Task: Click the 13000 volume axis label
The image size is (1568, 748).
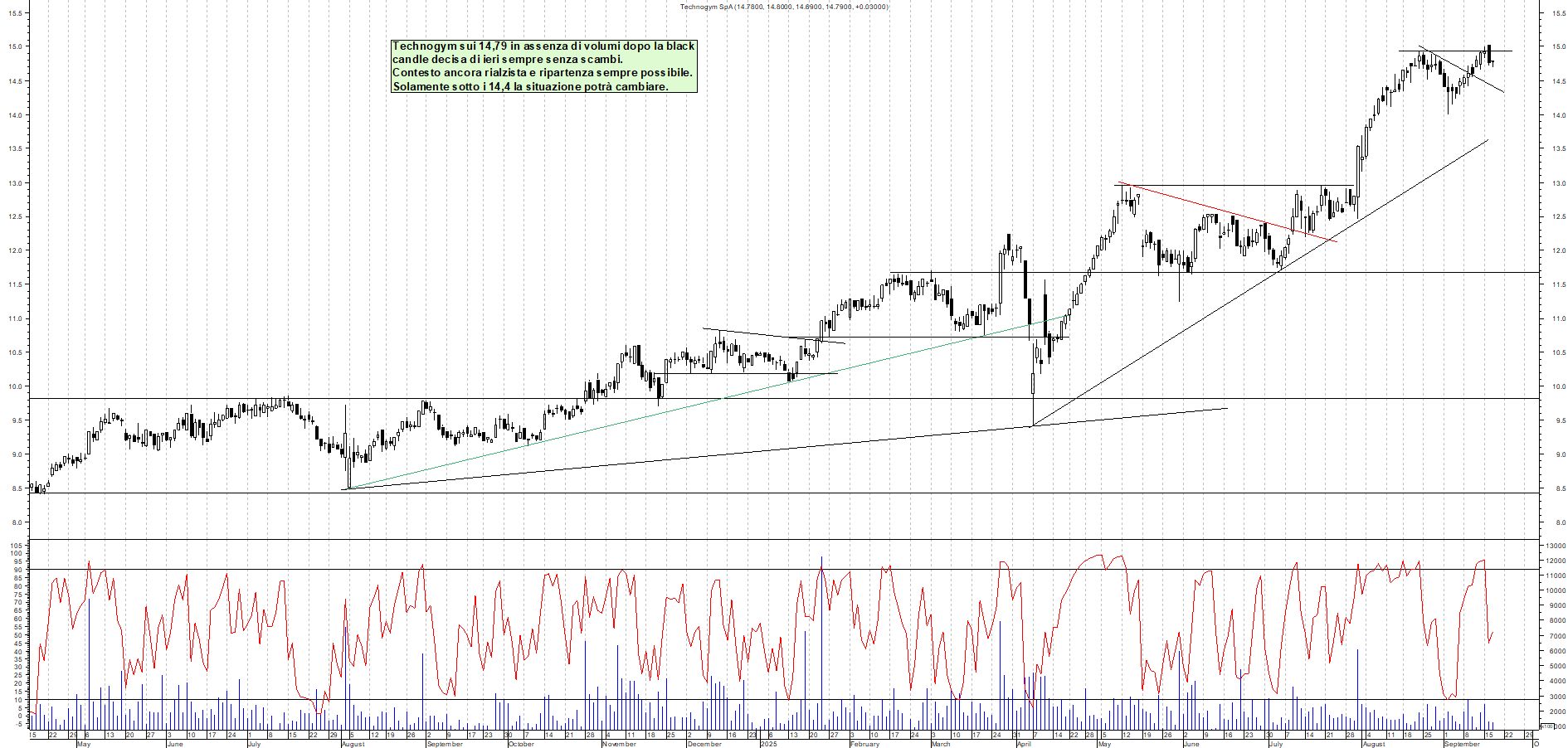Action: [x=1556, y=546]
